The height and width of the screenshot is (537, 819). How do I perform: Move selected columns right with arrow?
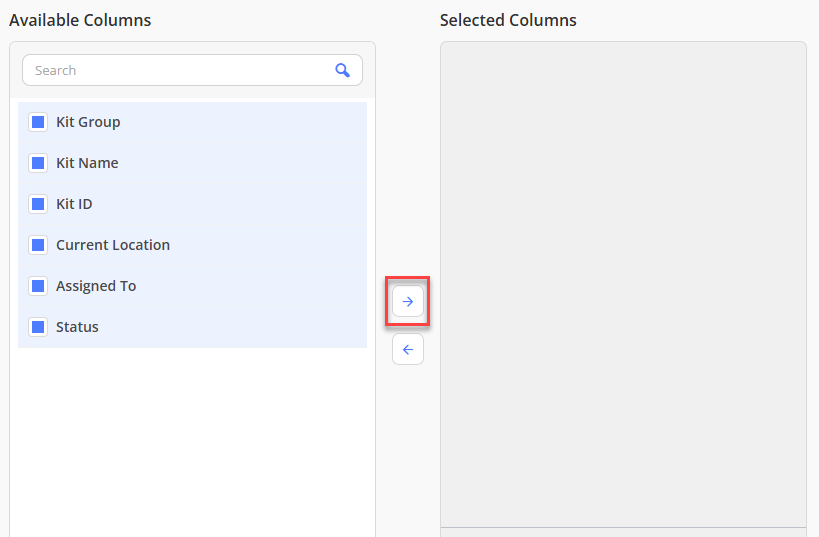tap(408, 301)
